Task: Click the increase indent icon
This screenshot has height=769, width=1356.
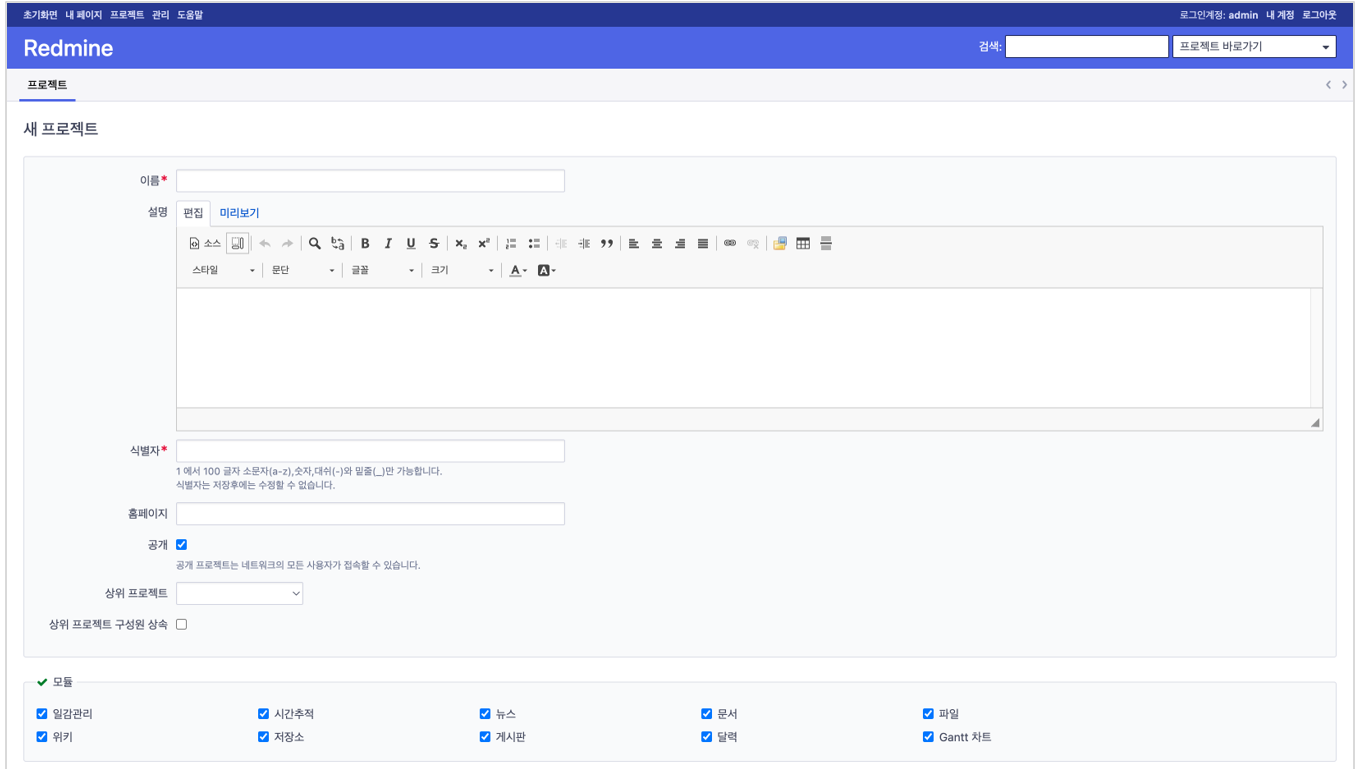Action: (x=584, y=243)
